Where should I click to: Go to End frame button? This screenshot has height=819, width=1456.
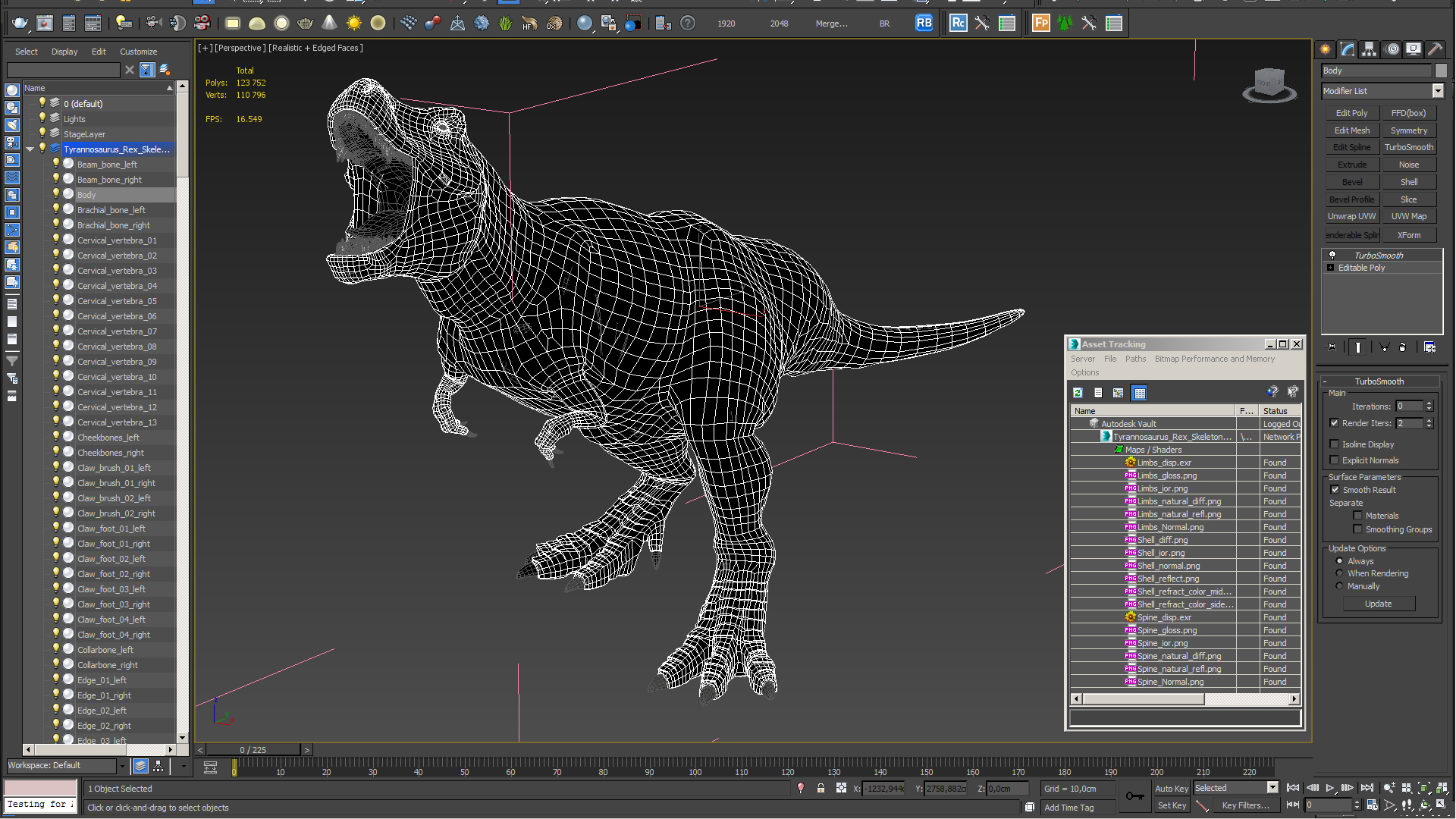1367,789
